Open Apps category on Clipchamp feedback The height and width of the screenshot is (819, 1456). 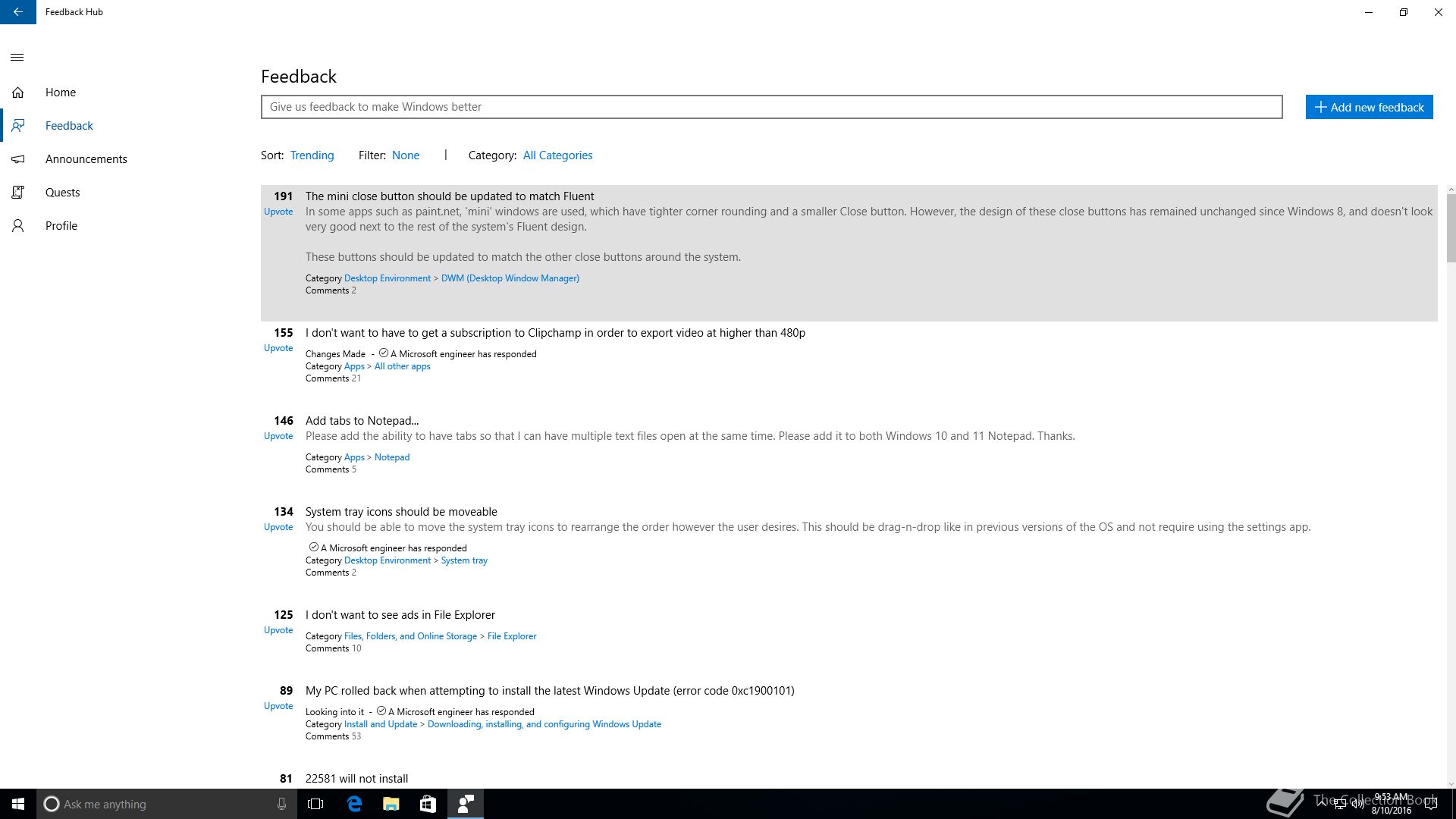pyautogui.click(x=354, y=366)
